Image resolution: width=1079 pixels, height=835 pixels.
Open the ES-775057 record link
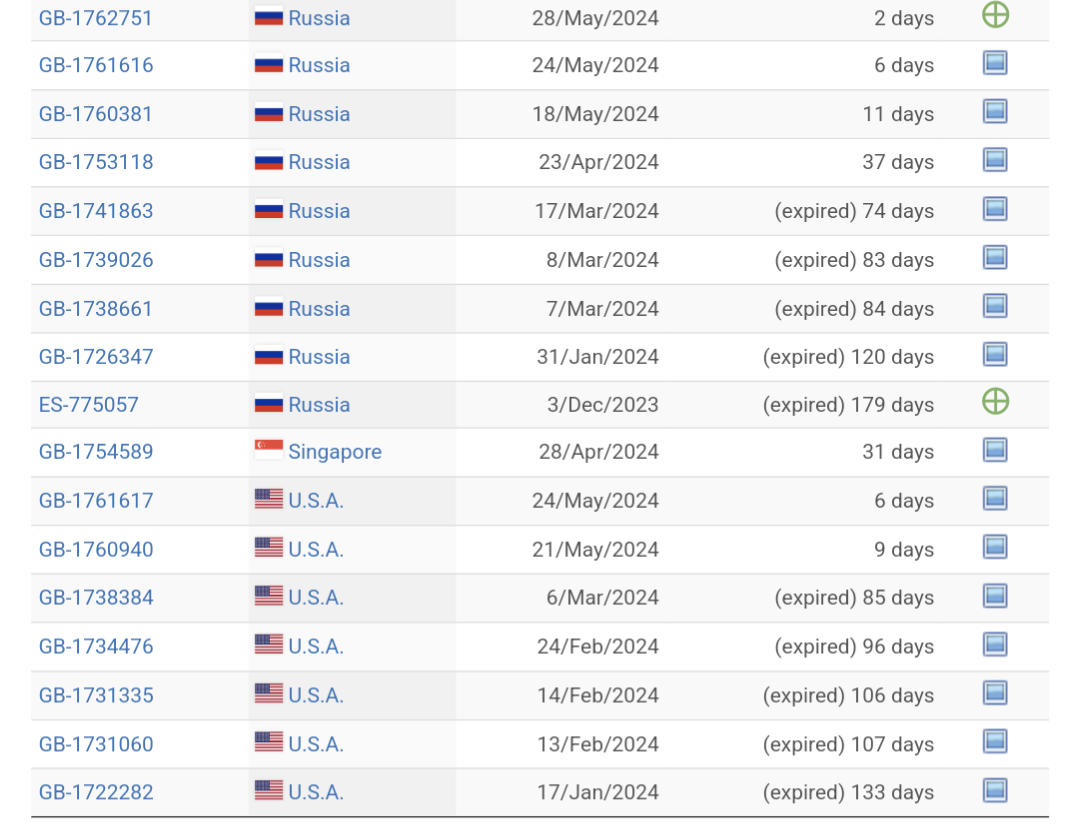(89, 405)
